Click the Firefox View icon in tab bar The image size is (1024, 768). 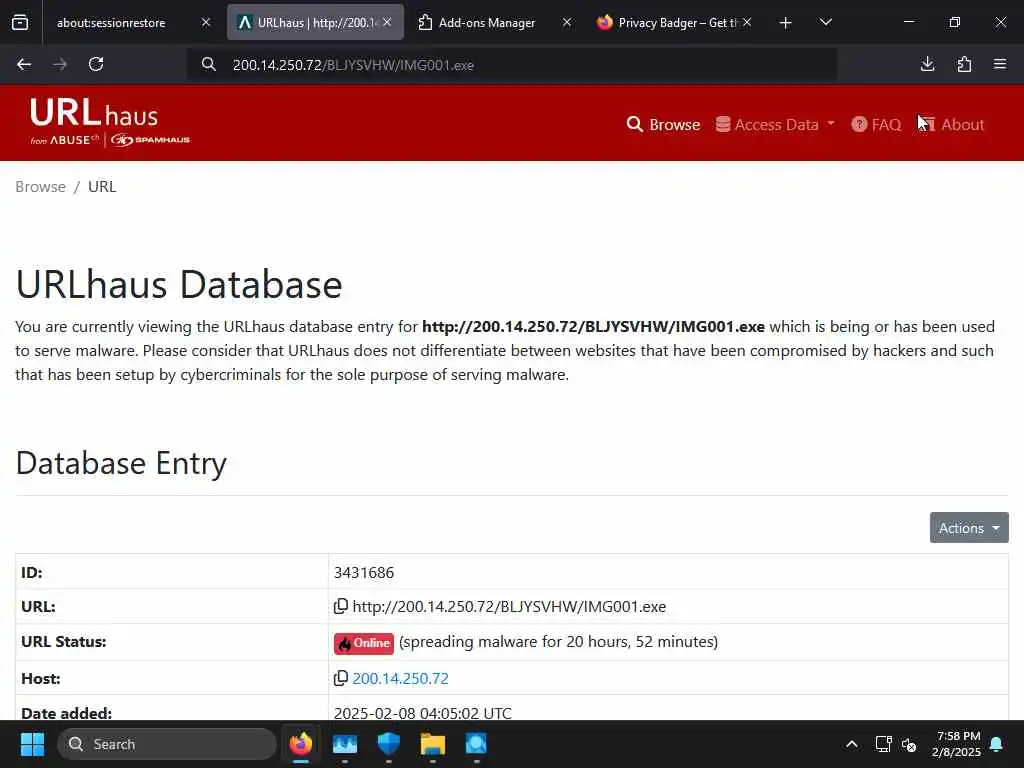tap(20, 23)
